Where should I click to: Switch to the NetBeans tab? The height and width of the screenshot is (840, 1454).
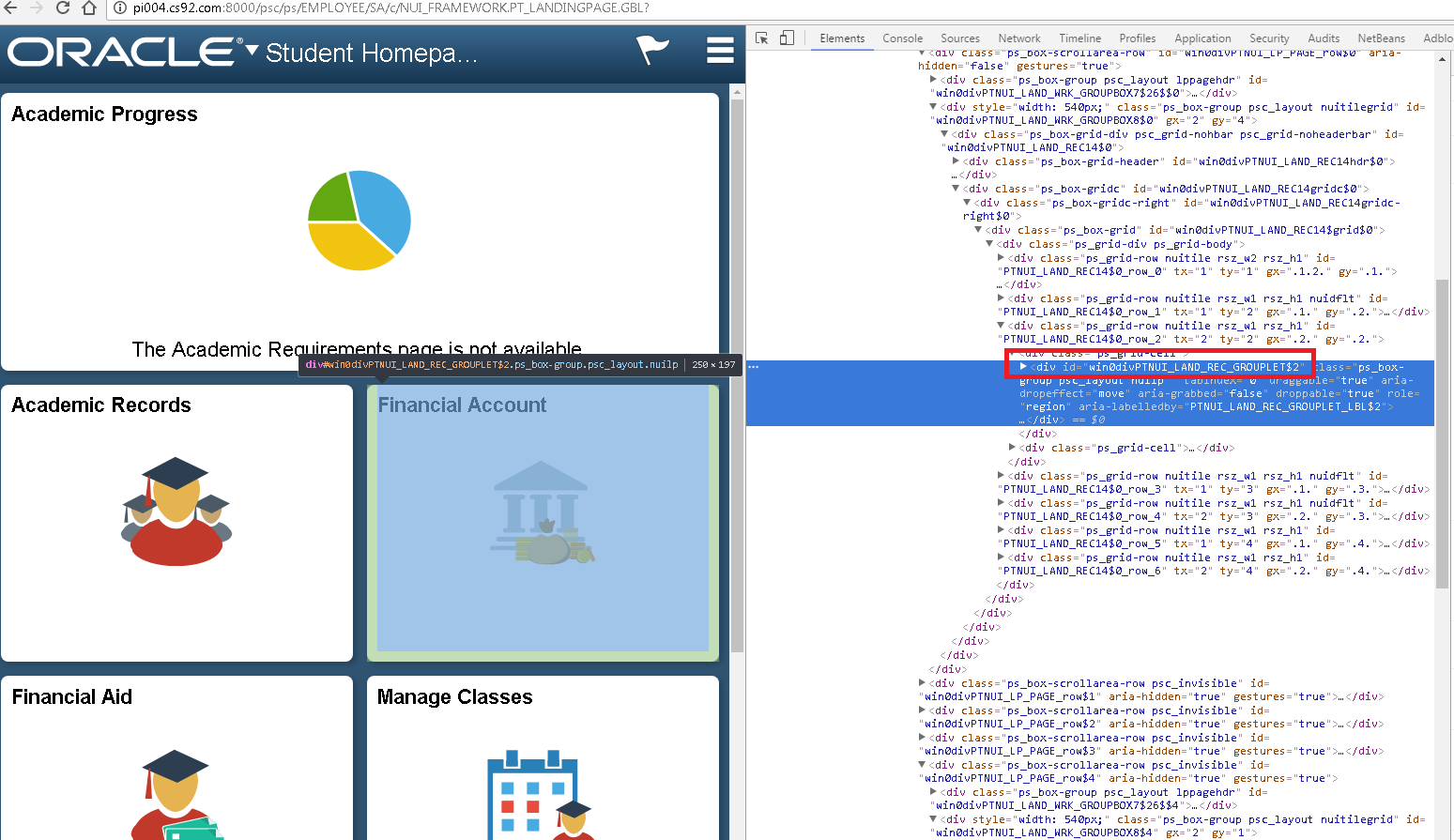(1382, 38)
